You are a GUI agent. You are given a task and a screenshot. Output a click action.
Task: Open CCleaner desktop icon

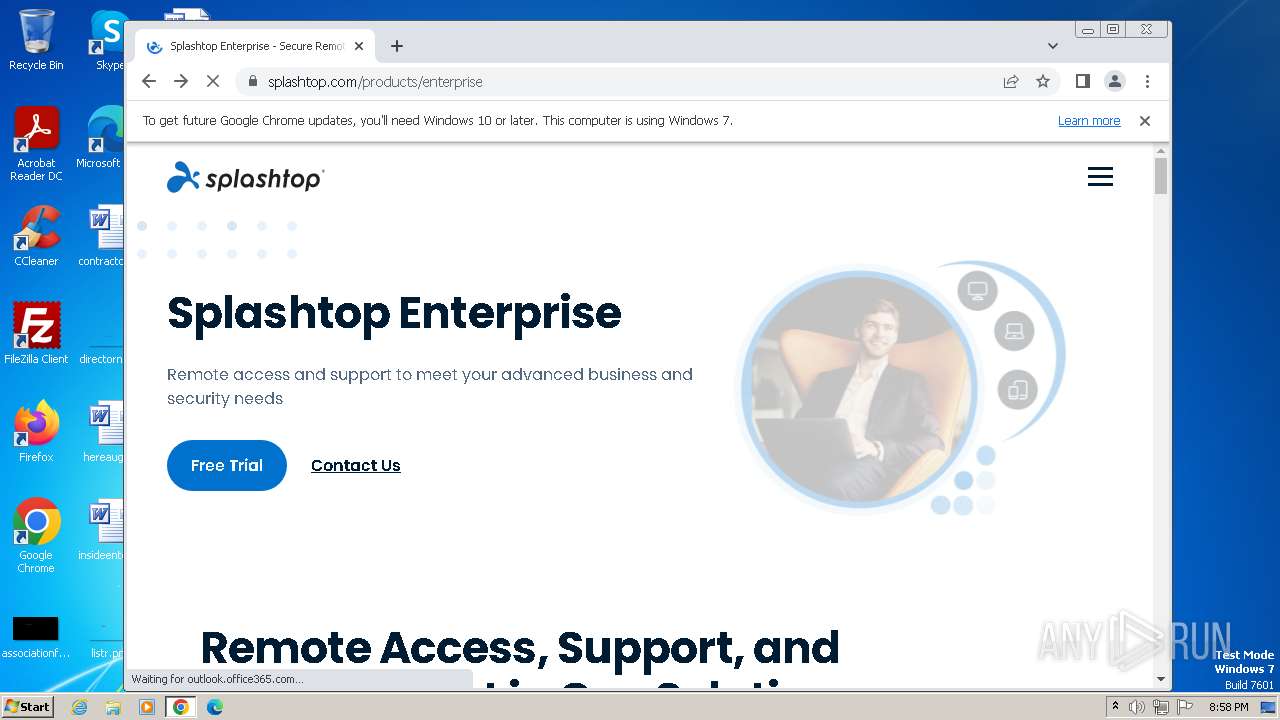36,236
